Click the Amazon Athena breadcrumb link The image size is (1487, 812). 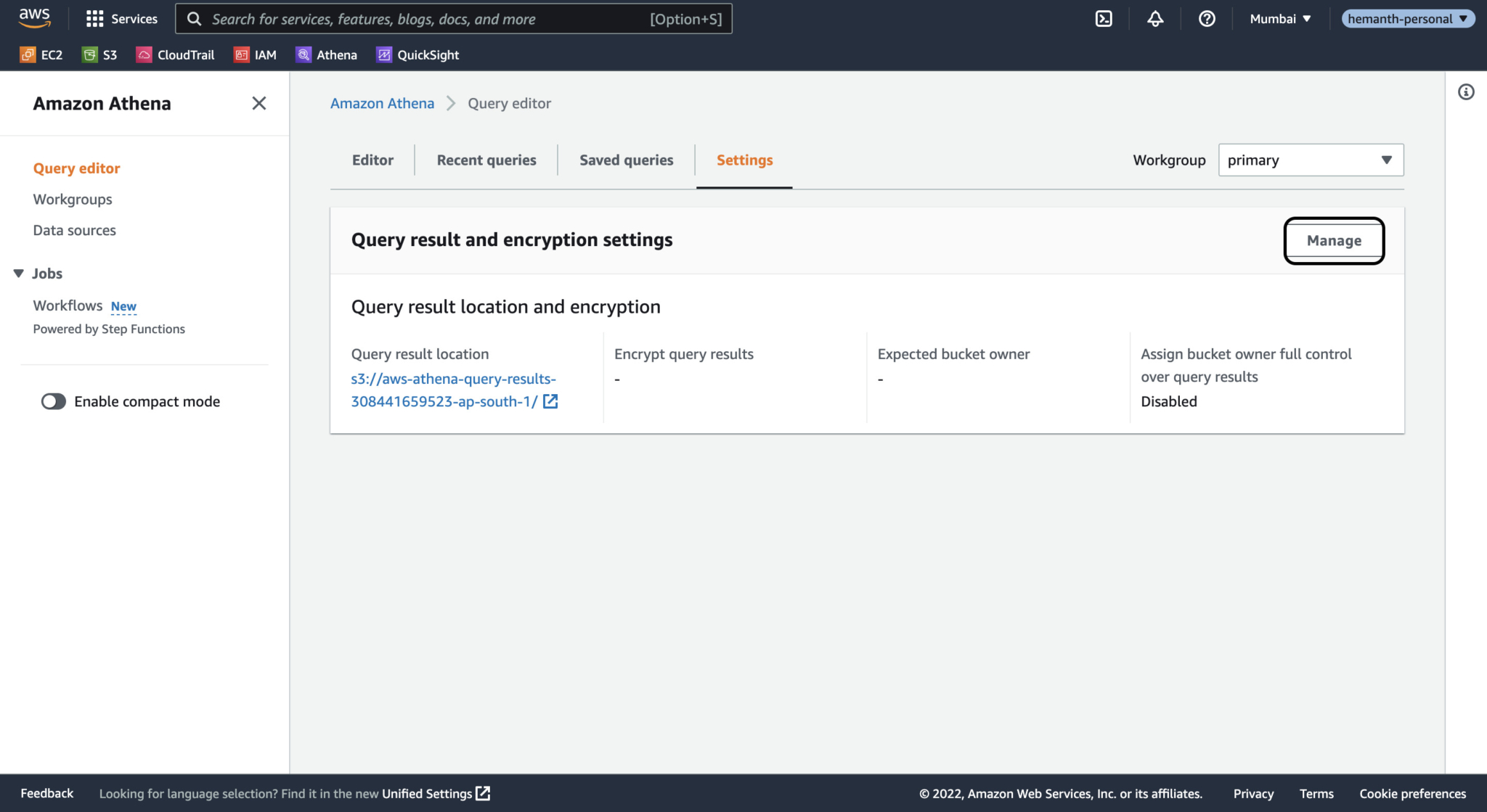pyautogui.click(x=382, y=103)
